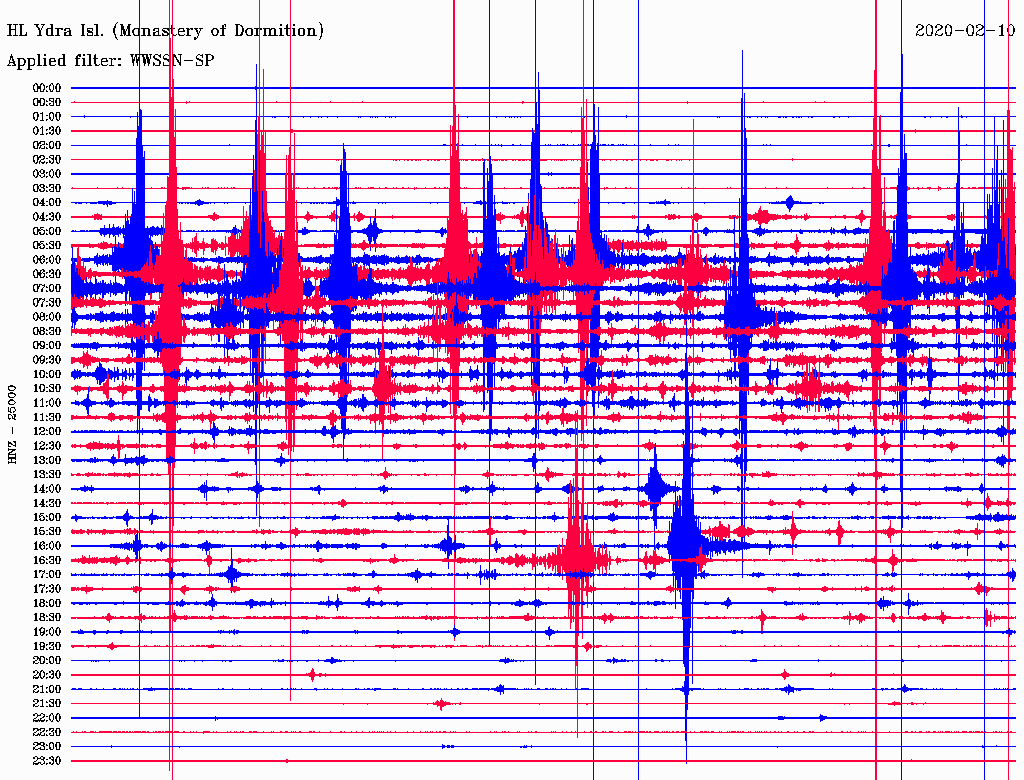This screenshot has width=1024, height=780.
Task: Click the 22:30 time label
Action: 47,732
